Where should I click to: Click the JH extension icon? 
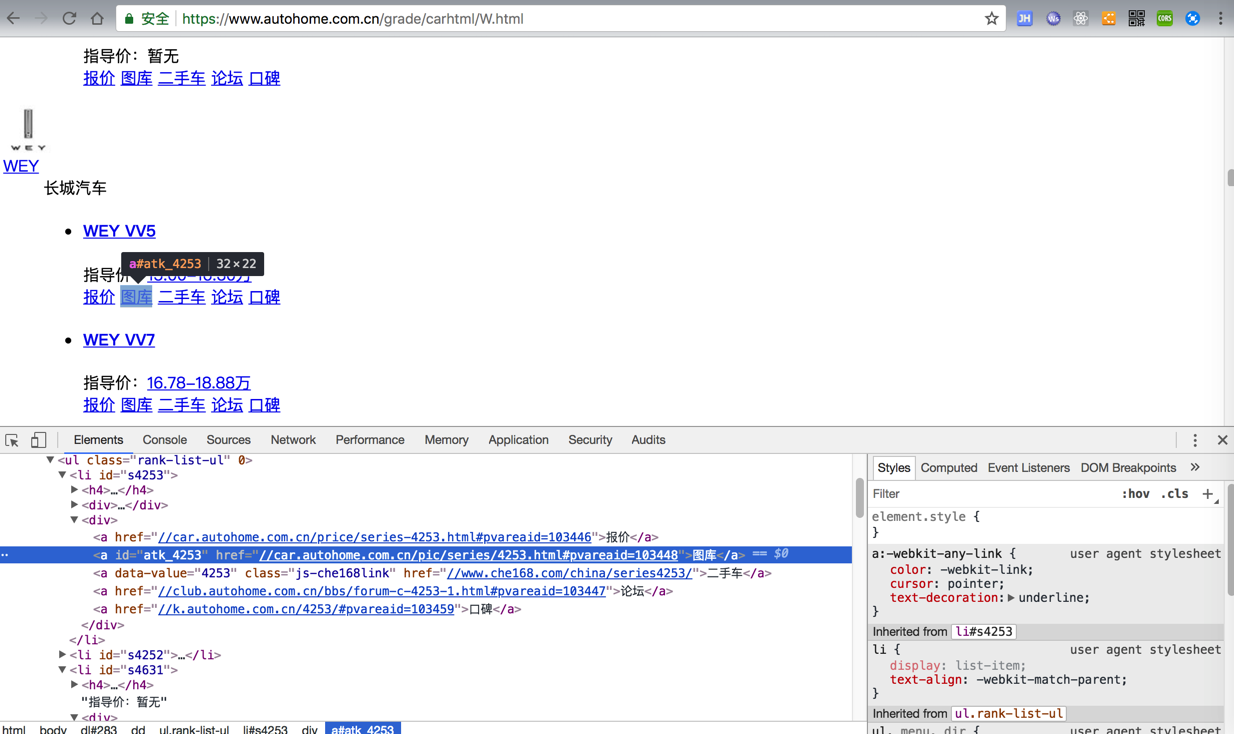pos(1024,18)
